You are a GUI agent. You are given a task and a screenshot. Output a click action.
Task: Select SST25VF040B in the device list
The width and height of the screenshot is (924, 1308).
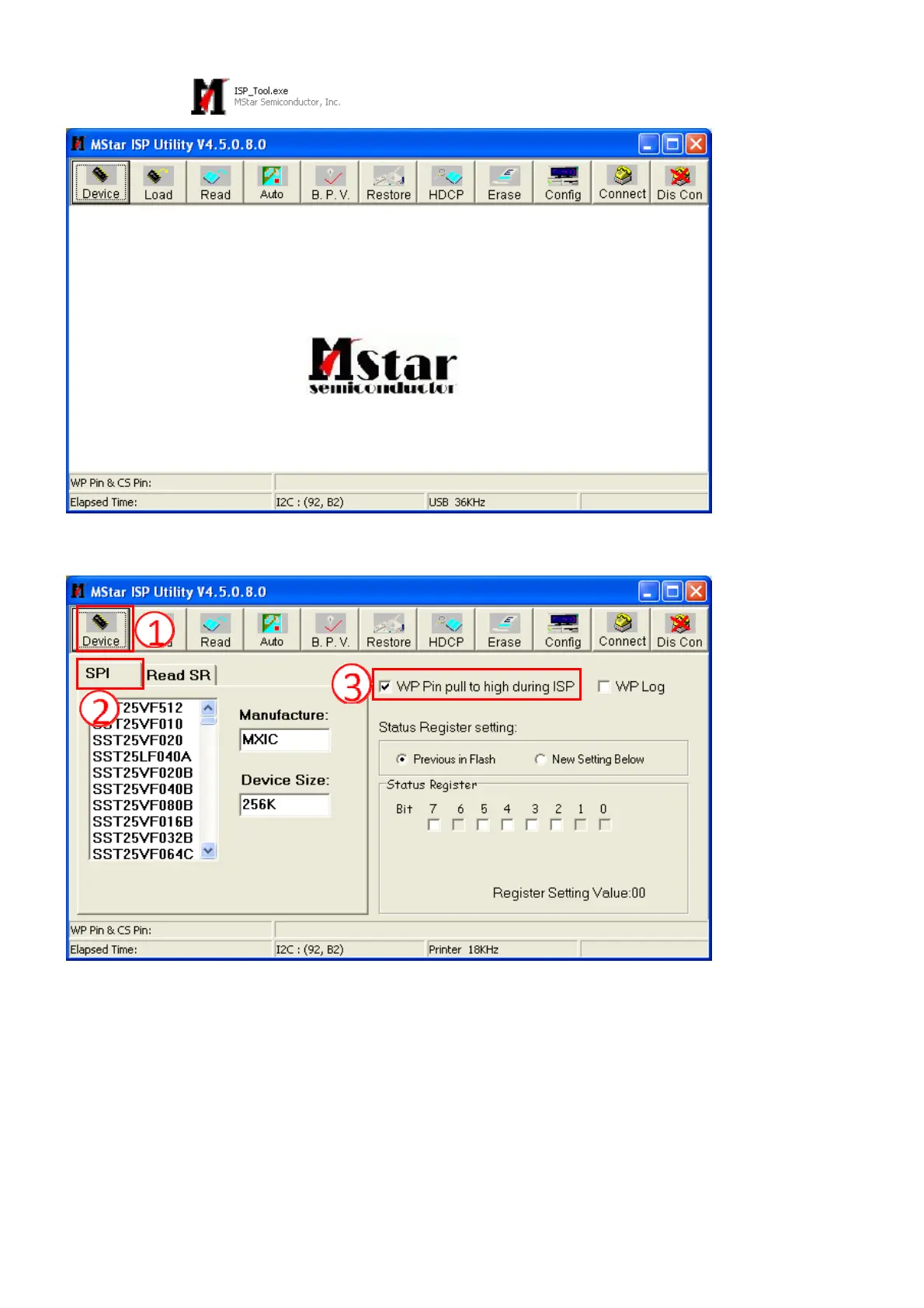coord(143,789)
